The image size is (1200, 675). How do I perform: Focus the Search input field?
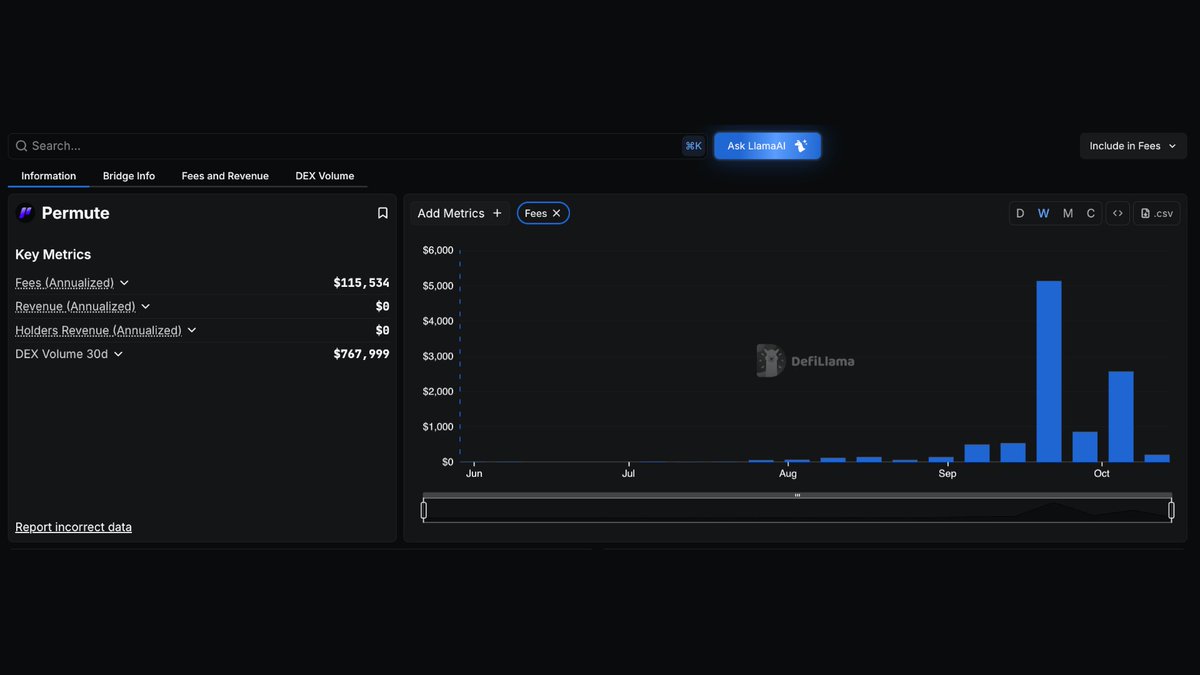point(355,146)
